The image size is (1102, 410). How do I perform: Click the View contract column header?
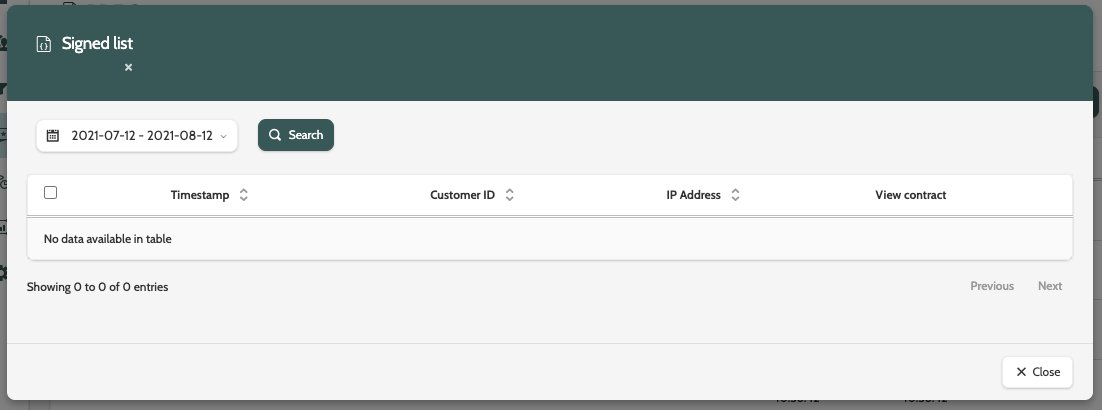click(911, 195)
